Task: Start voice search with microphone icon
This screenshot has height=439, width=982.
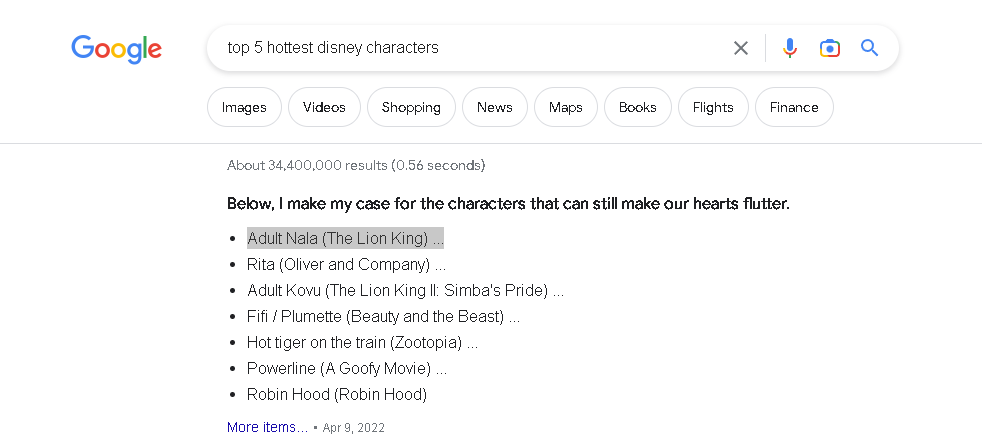Action: click(790, 48)
